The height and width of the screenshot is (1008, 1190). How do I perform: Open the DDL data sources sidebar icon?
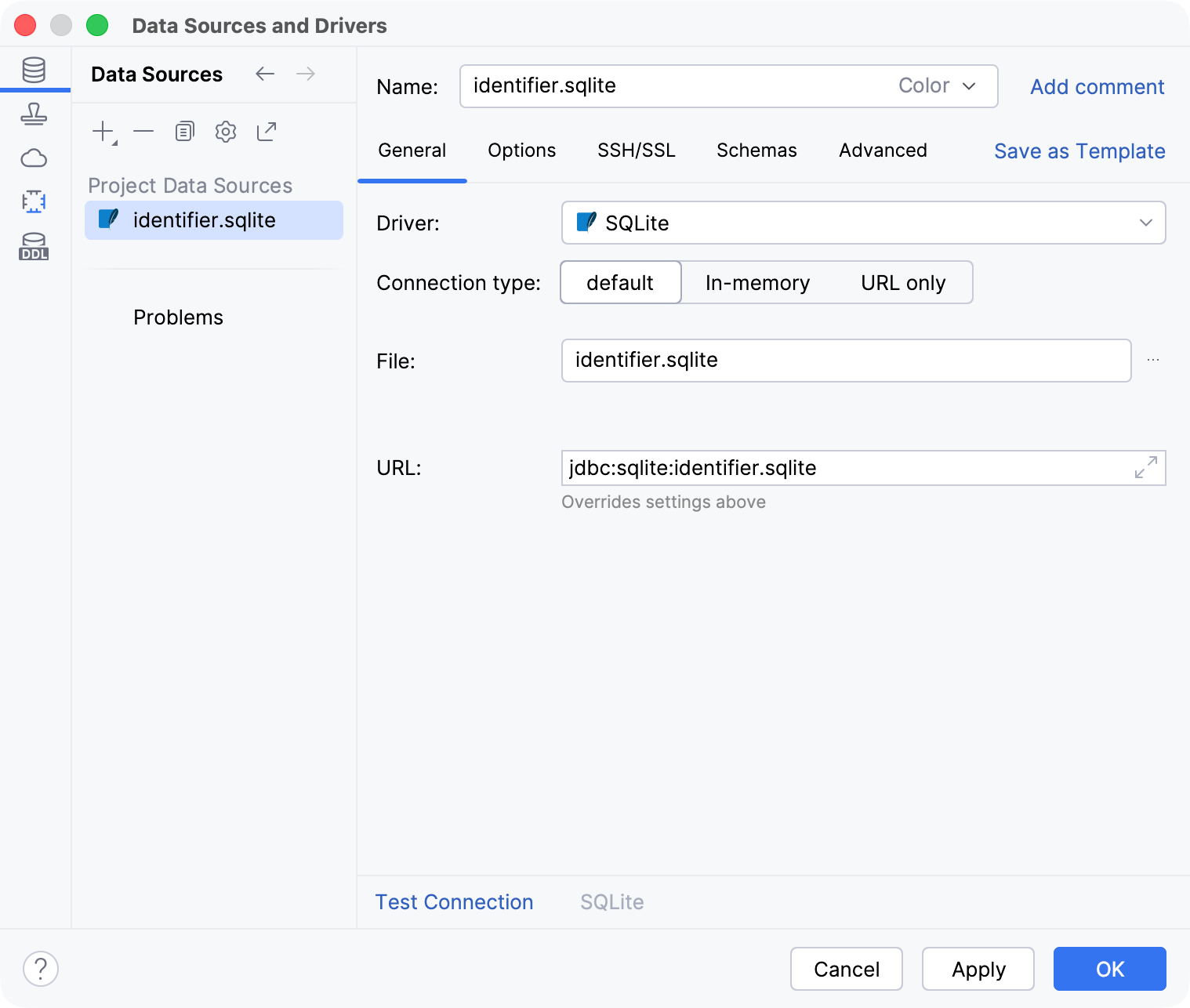click(34, 246)
